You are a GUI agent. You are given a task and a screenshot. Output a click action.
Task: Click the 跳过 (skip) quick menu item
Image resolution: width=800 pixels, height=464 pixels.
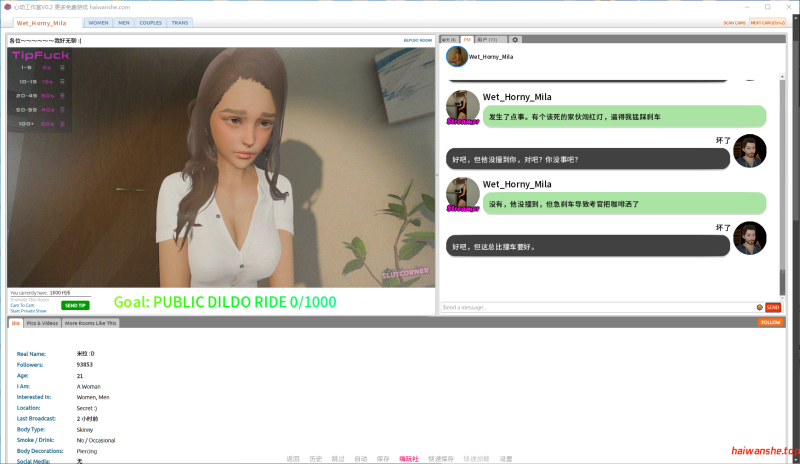pos(338,459)
